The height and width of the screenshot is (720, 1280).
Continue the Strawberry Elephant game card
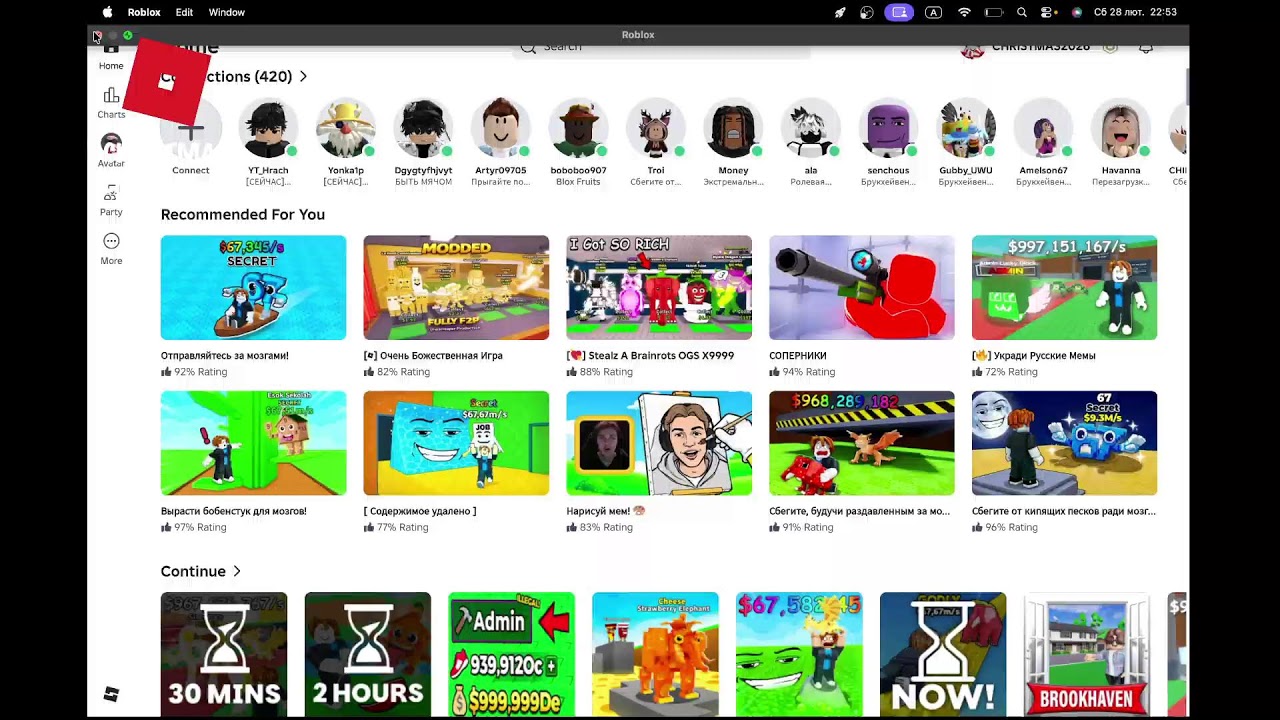(x=655, y=655)
